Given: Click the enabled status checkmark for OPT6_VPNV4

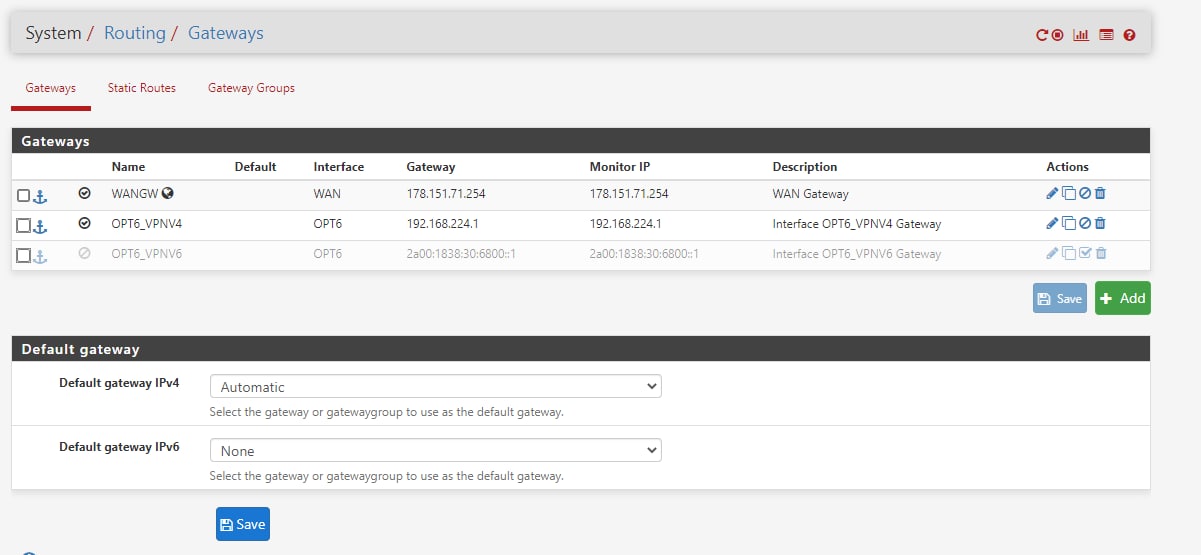Looking at the screenshot, I should coord(84,224).
